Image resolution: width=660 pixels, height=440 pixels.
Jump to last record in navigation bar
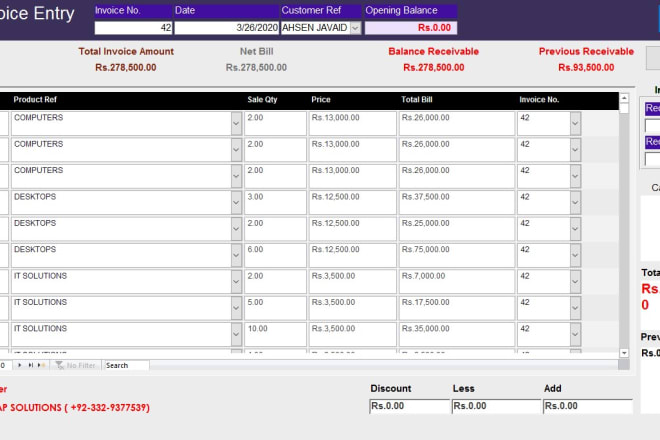(30, 365)
